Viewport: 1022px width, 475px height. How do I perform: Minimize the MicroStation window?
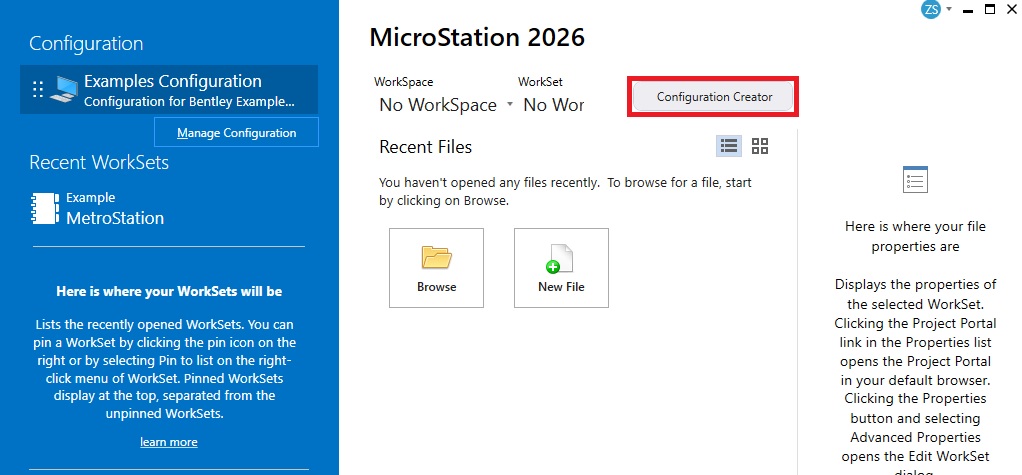(x=966, y=10)
